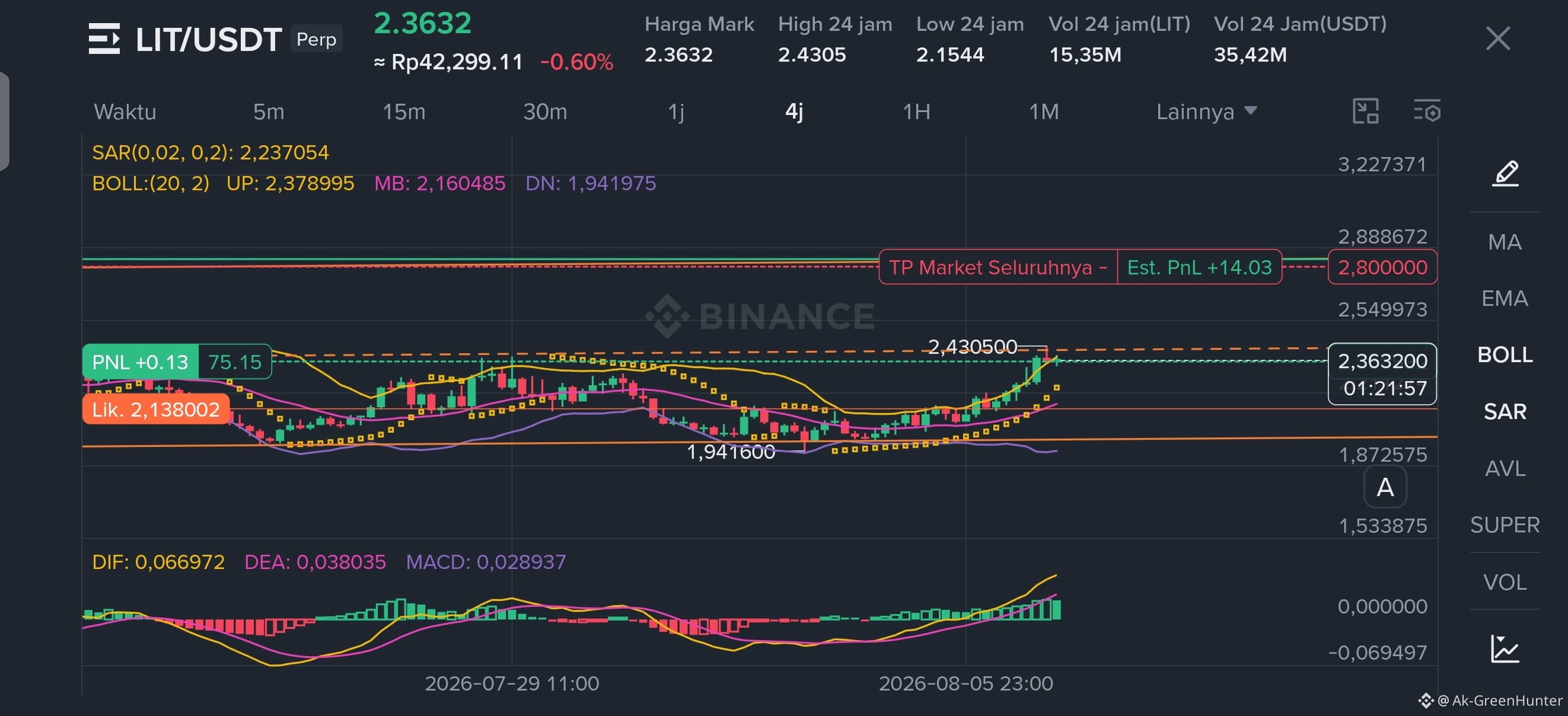Tap the DN: 1,941975 lower band value
Screen dimensions: 1568x716
tap(591, 183)
